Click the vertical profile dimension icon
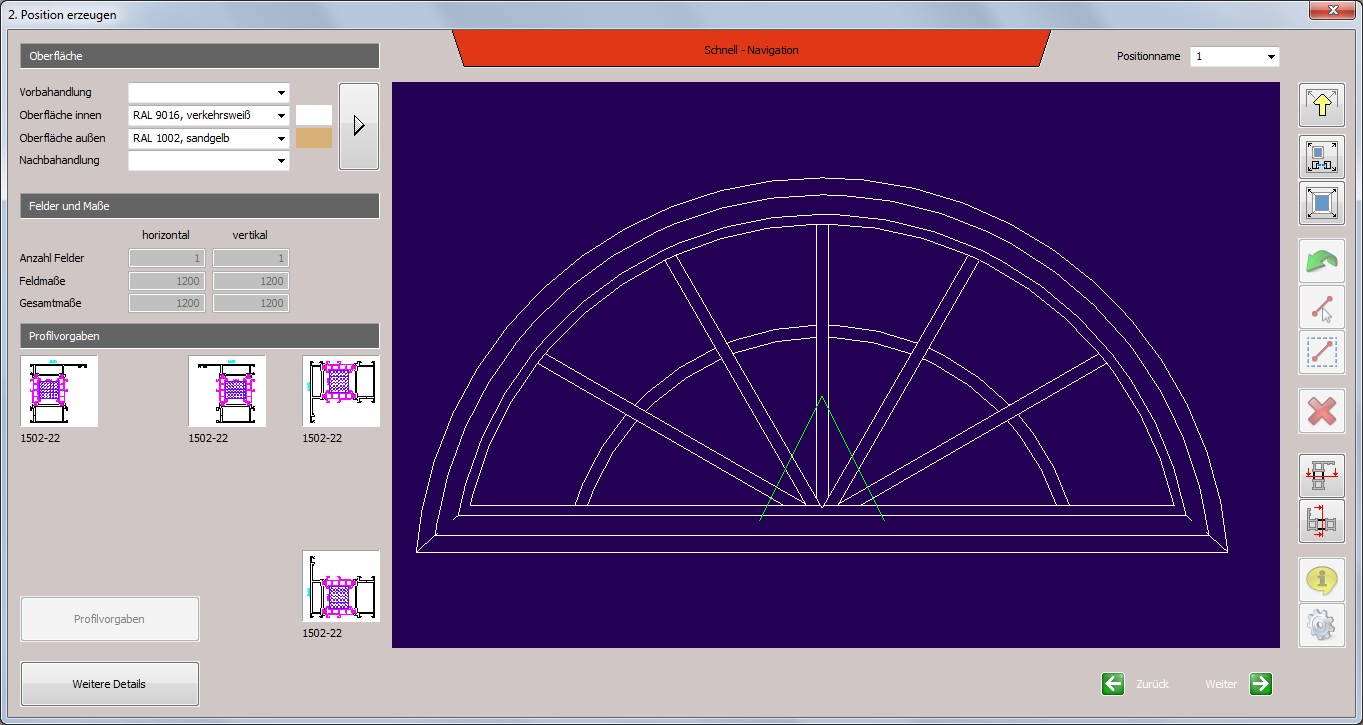The width and height of the screenshot is (1363, 725). point(1321,476)
